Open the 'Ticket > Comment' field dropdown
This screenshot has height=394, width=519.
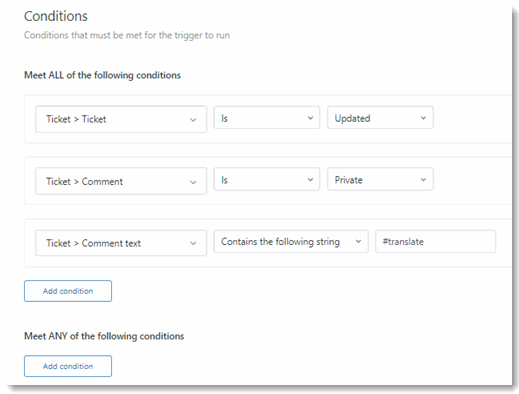click(x=121, y=181)
